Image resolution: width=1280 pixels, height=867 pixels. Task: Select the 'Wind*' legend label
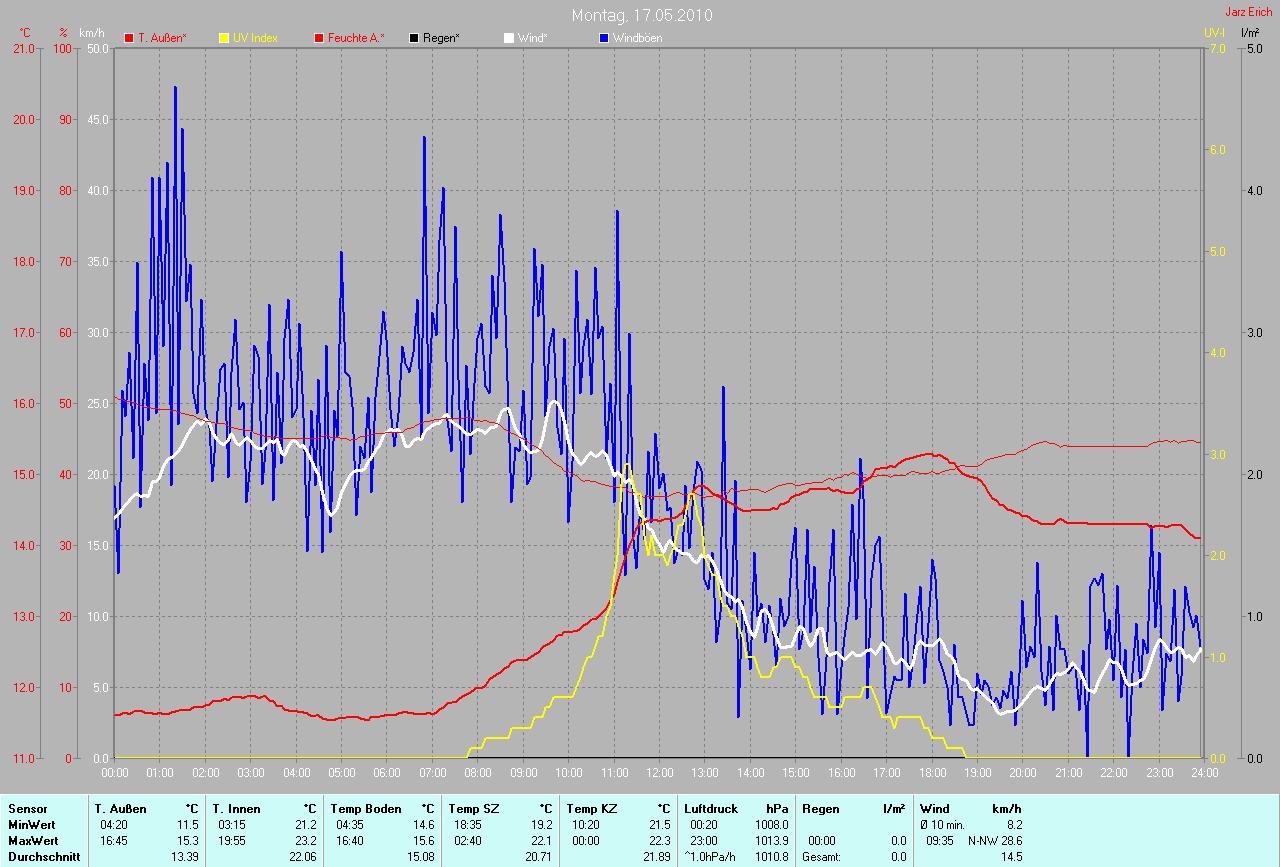point(532,38)
